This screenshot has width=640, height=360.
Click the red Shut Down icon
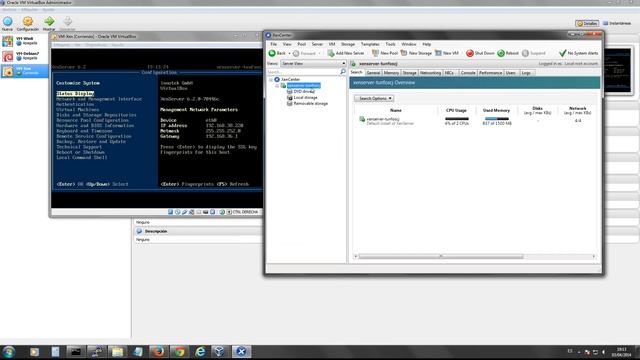pyautogui.click(x=470, y=53)
